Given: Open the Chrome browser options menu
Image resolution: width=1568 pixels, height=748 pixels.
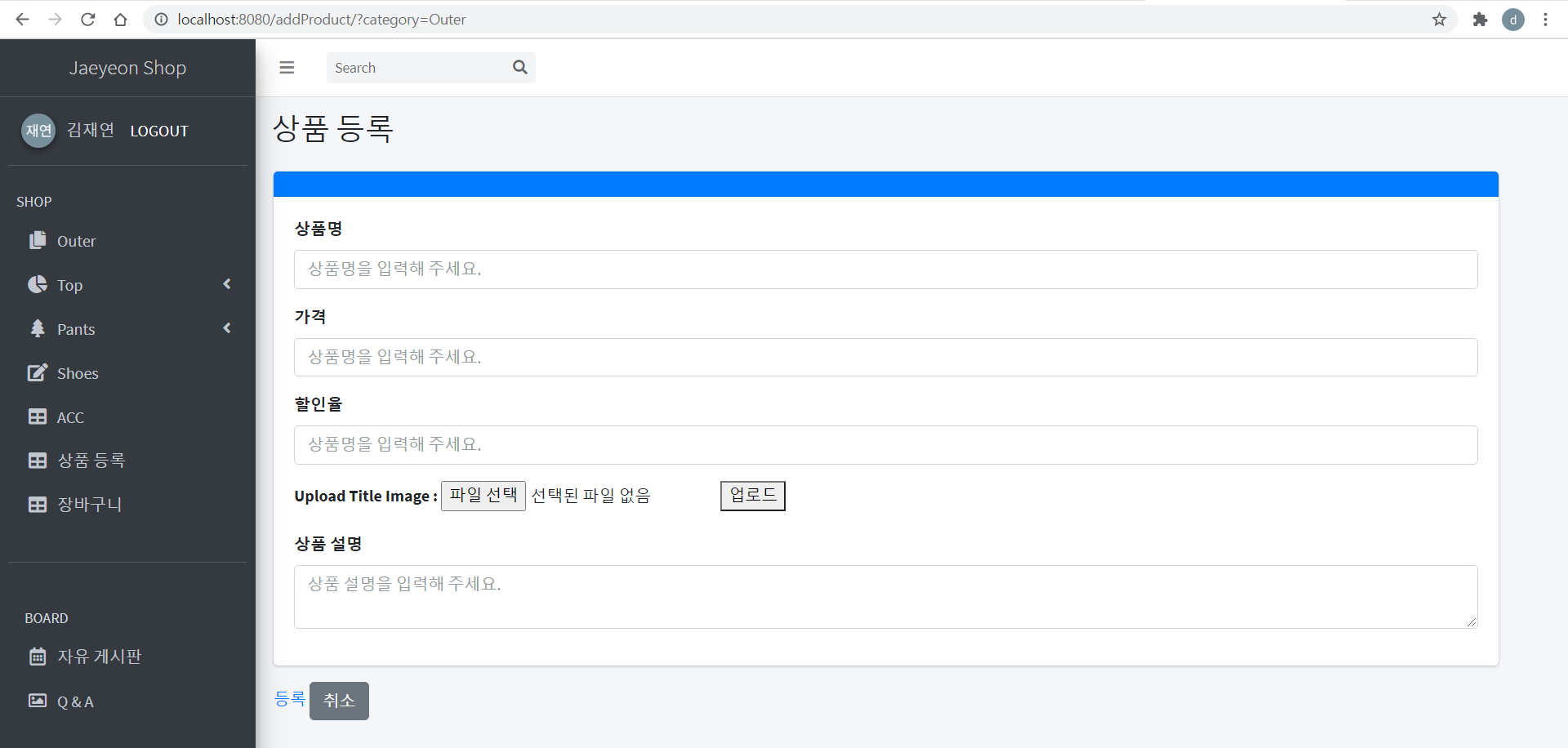Looking at the screenshot, I should tap(1545, 19).
